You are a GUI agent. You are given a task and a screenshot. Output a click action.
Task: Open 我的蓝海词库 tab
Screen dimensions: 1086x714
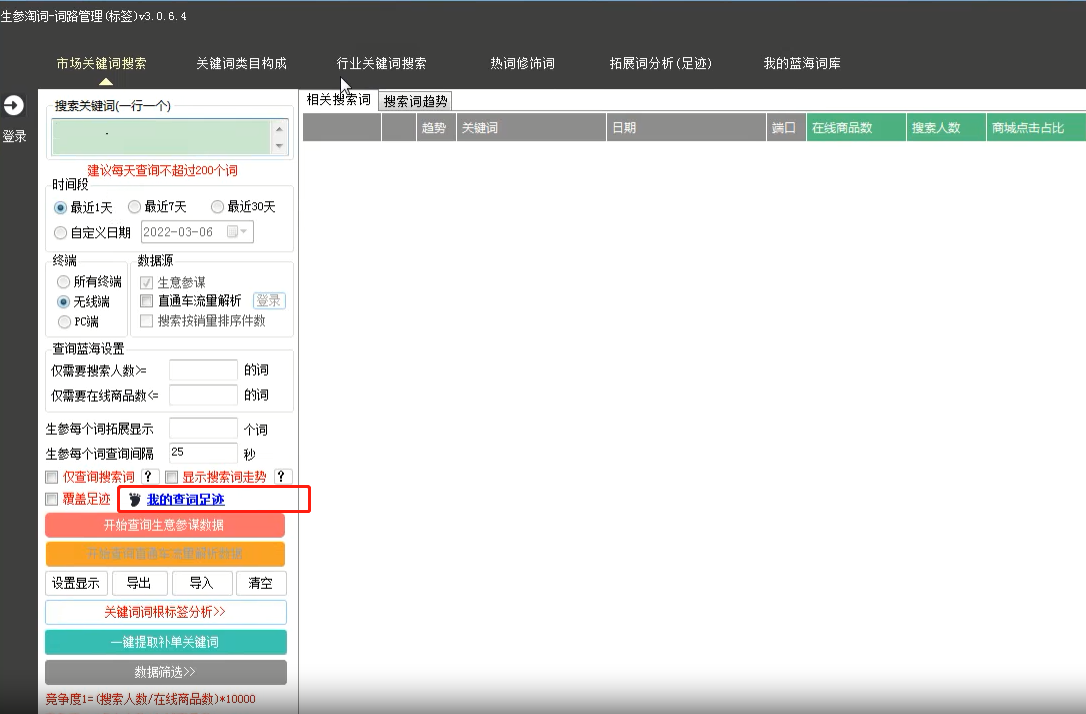pyautogui.click(x=802, y=64)
